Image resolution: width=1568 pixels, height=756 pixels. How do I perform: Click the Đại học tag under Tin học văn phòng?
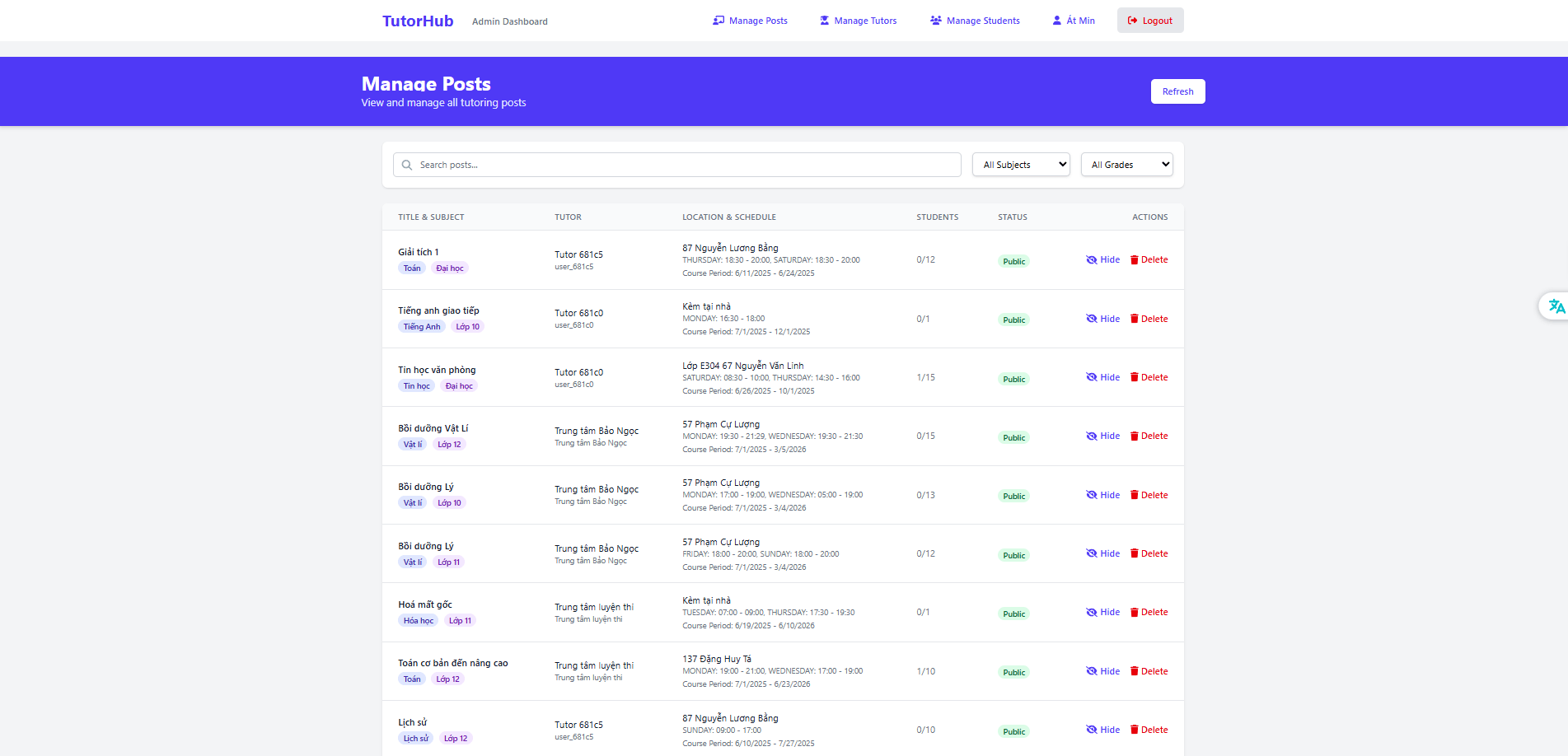[459, 386]
